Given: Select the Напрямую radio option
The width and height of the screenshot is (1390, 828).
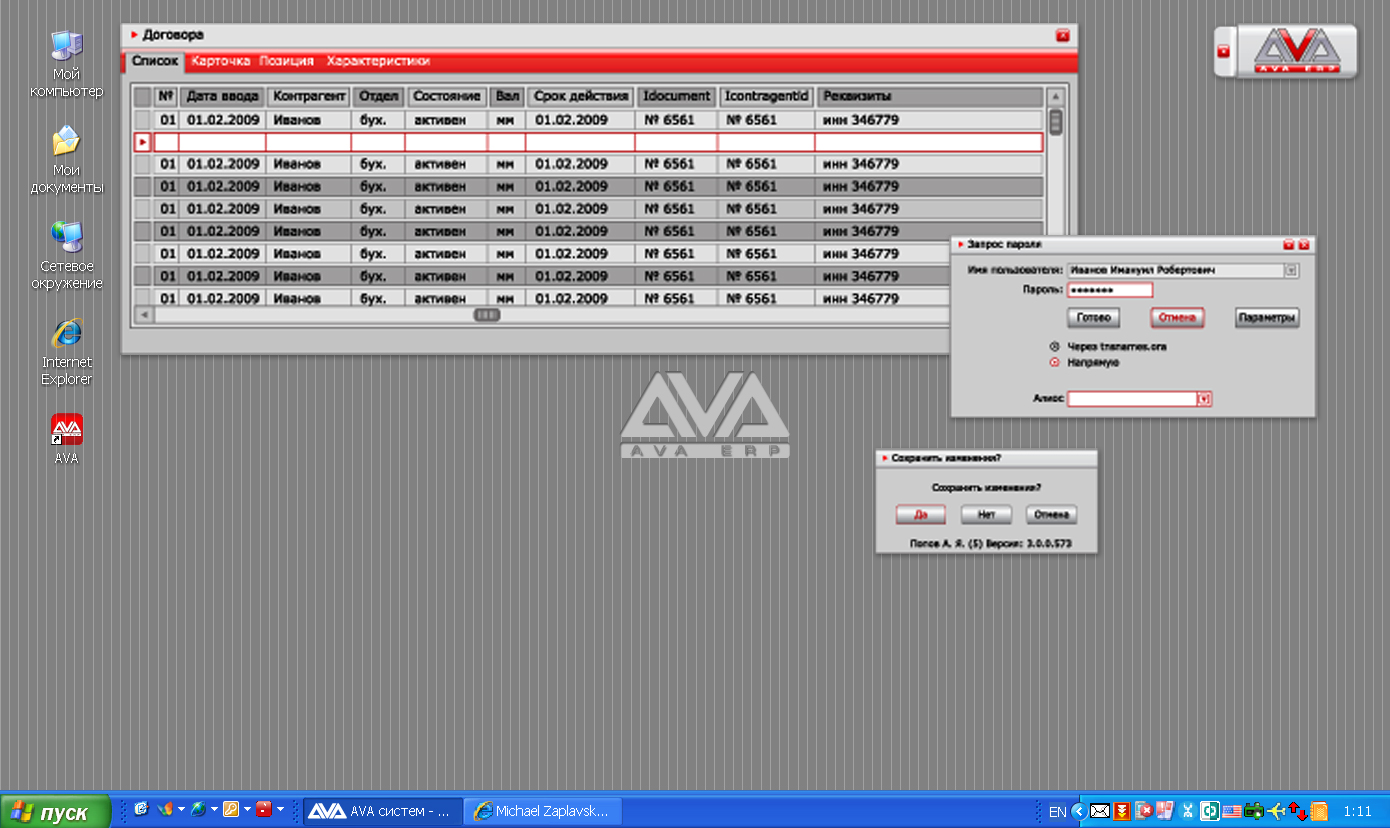Looking at the screenshot, I should 1055,363.
